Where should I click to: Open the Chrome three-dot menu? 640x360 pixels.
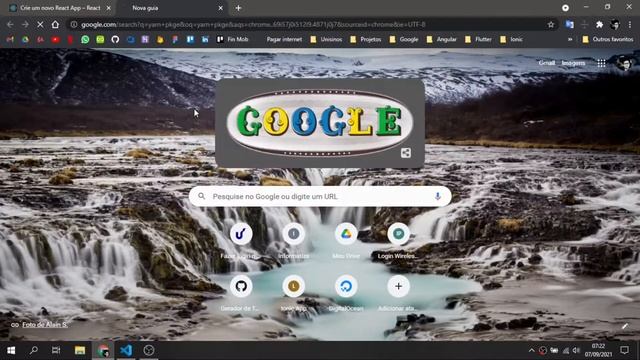(630, 24)
